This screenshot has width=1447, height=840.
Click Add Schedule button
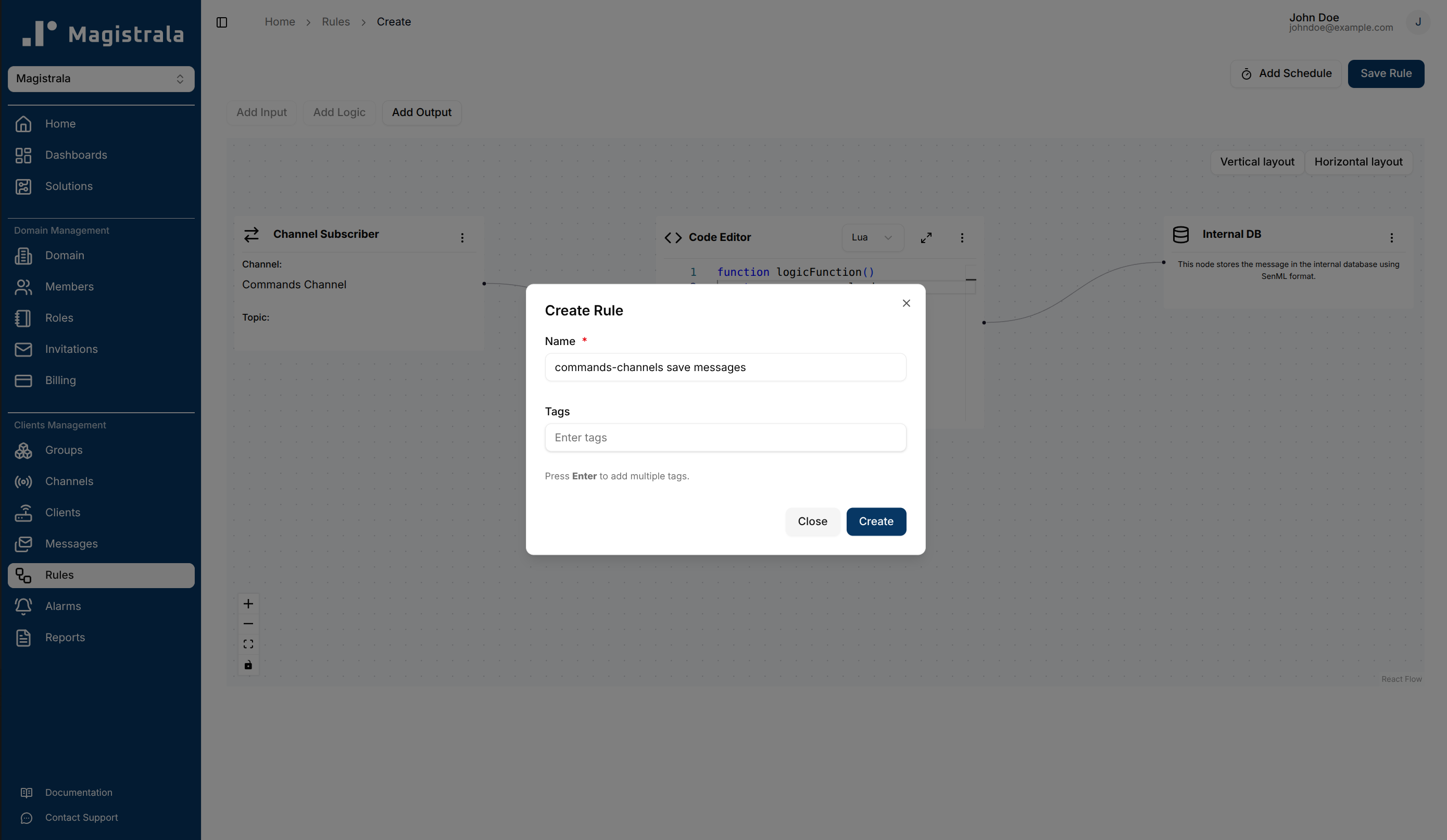1286,73
